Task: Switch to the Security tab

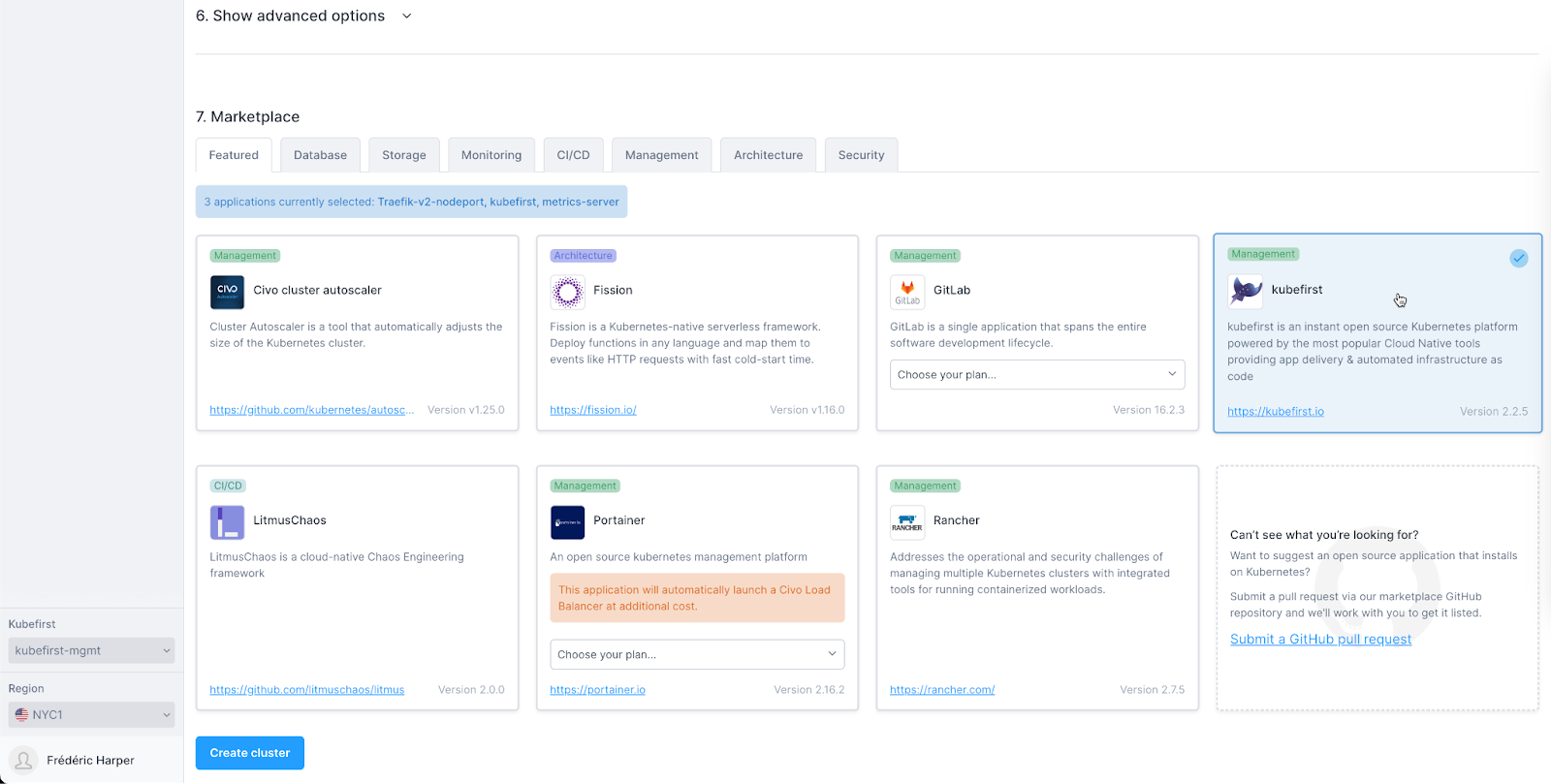Action: pos(861,155)
